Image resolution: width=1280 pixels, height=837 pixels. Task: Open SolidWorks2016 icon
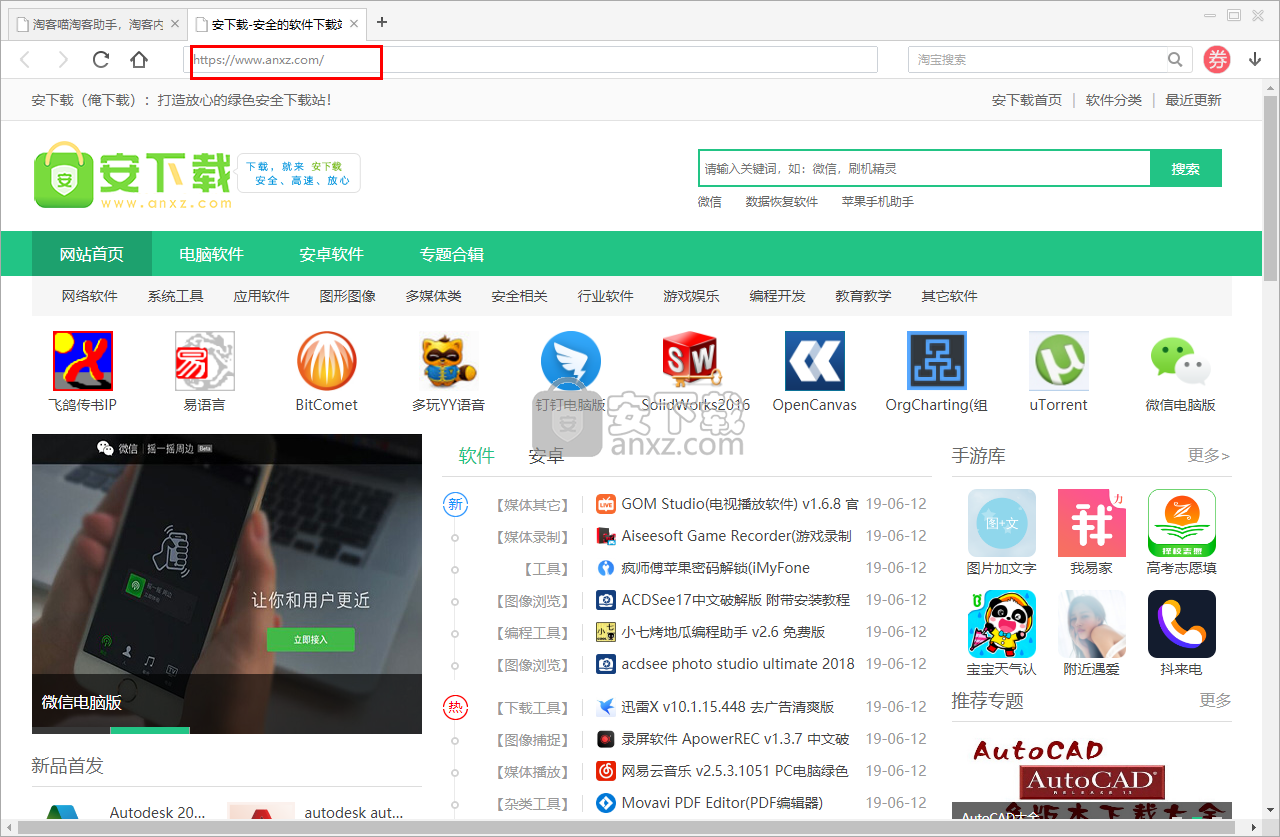693,361
